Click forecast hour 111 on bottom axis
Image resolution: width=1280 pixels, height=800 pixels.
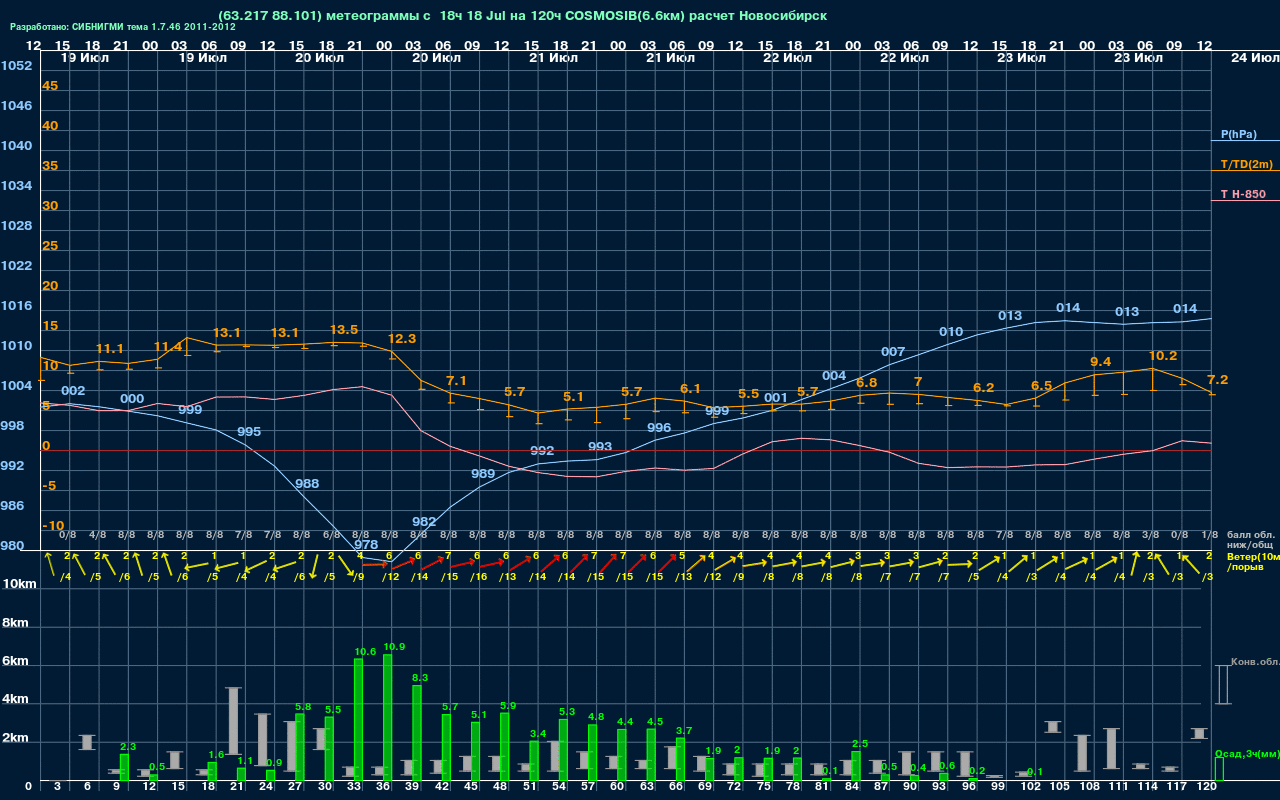point(1118,788)
